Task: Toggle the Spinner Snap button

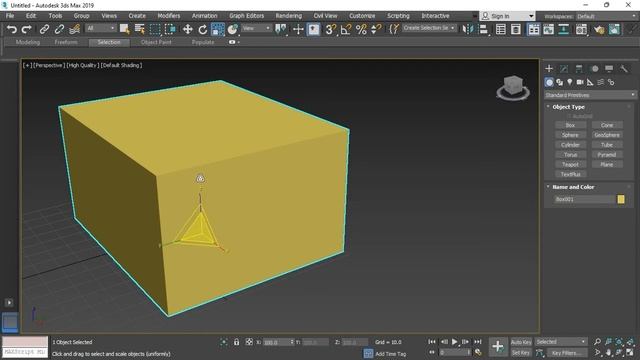Action: (x=376, y=29)
